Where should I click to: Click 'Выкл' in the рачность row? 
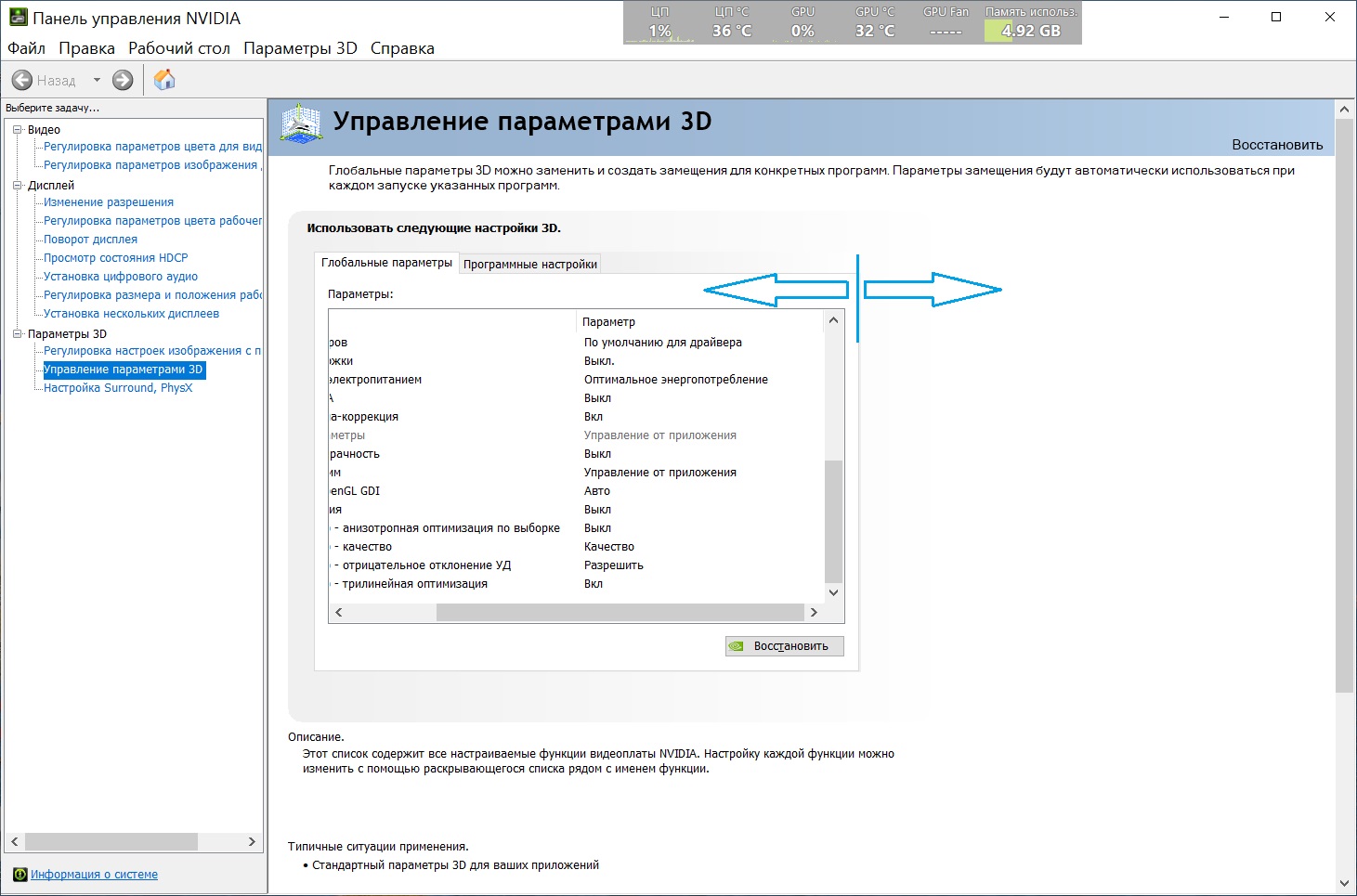pyautogui.click(x=598, y=454)
